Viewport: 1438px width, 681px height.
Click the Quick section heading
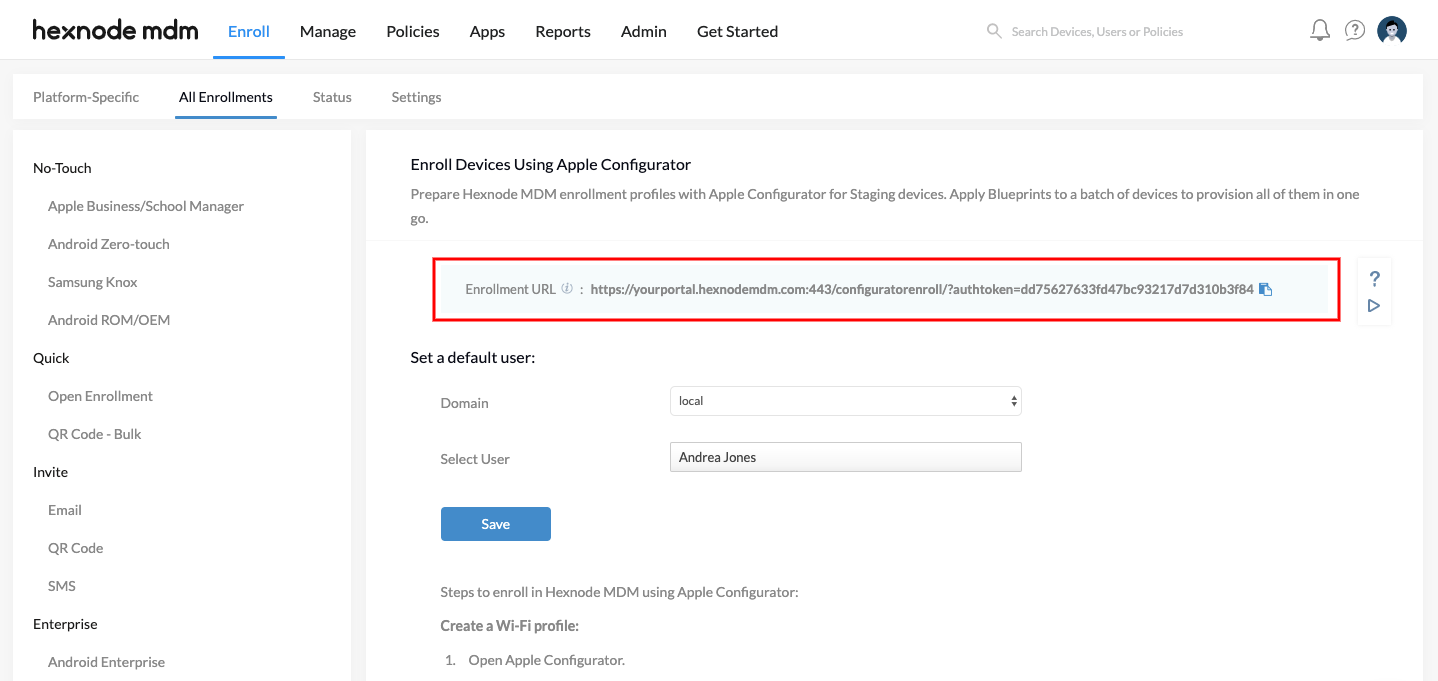[51, 358]
